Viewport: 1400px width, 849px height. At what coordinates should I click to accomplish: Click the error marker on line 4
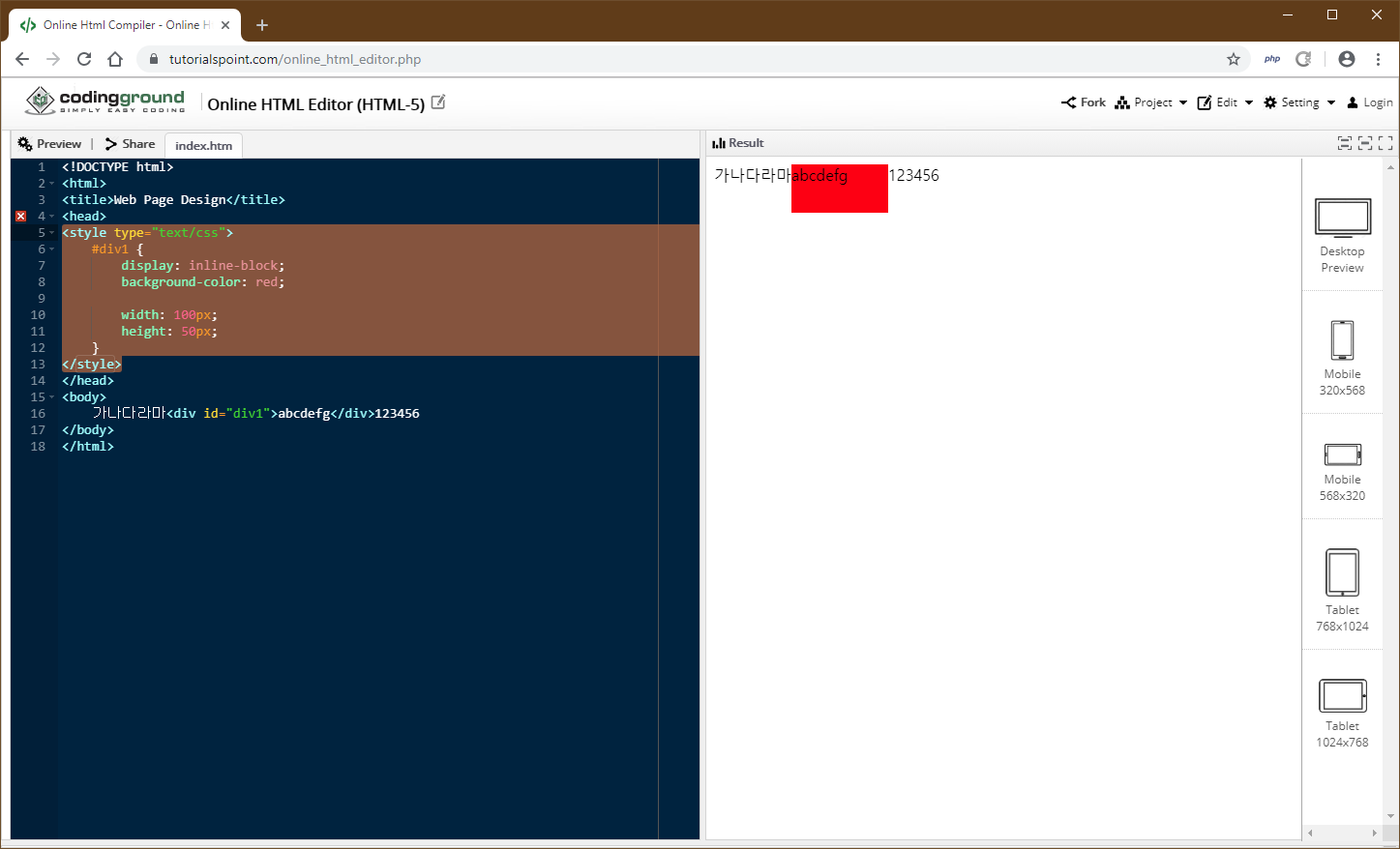tap(20, 217)
